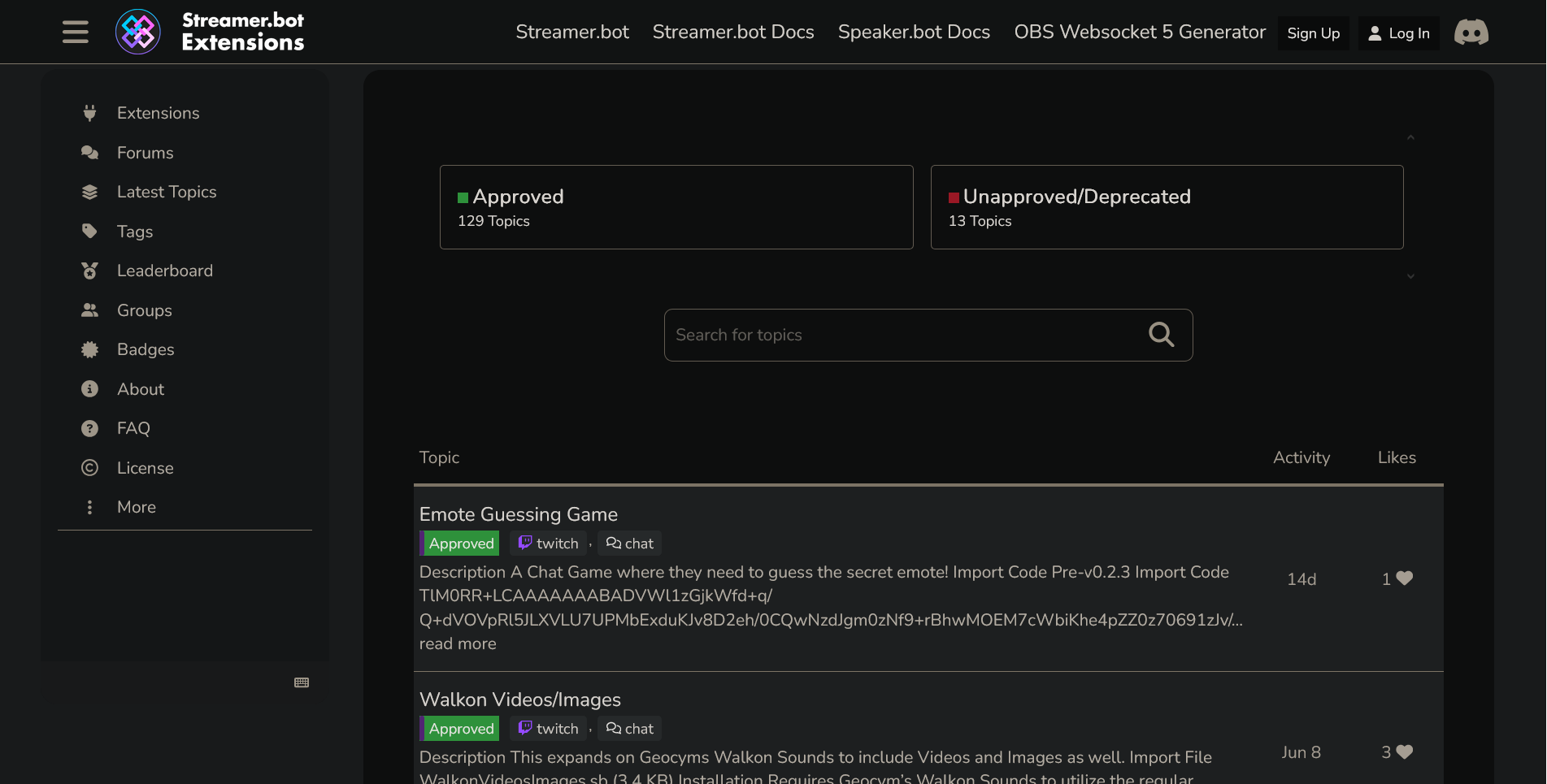This screenshot has width=1547, height=784.
Task: Expand categories with the downward chevron
Action: point(1411,276)
